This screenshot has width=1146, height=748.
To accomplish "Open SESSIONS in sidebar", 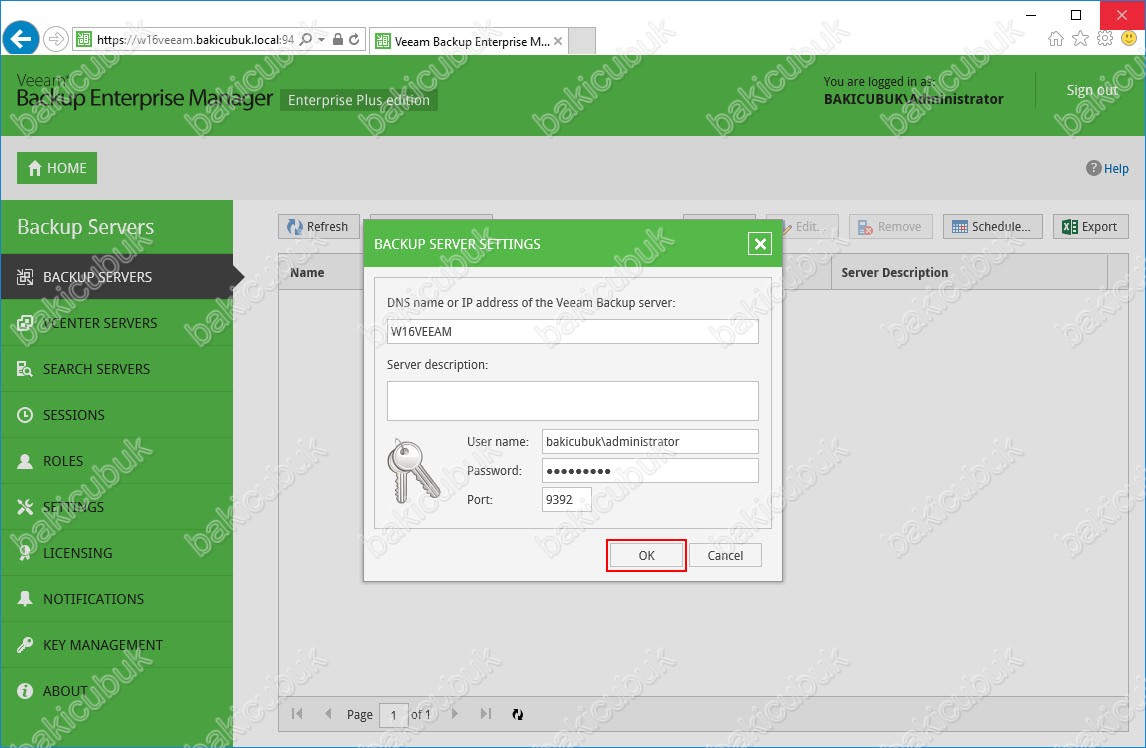I will [x=117, y=415].
